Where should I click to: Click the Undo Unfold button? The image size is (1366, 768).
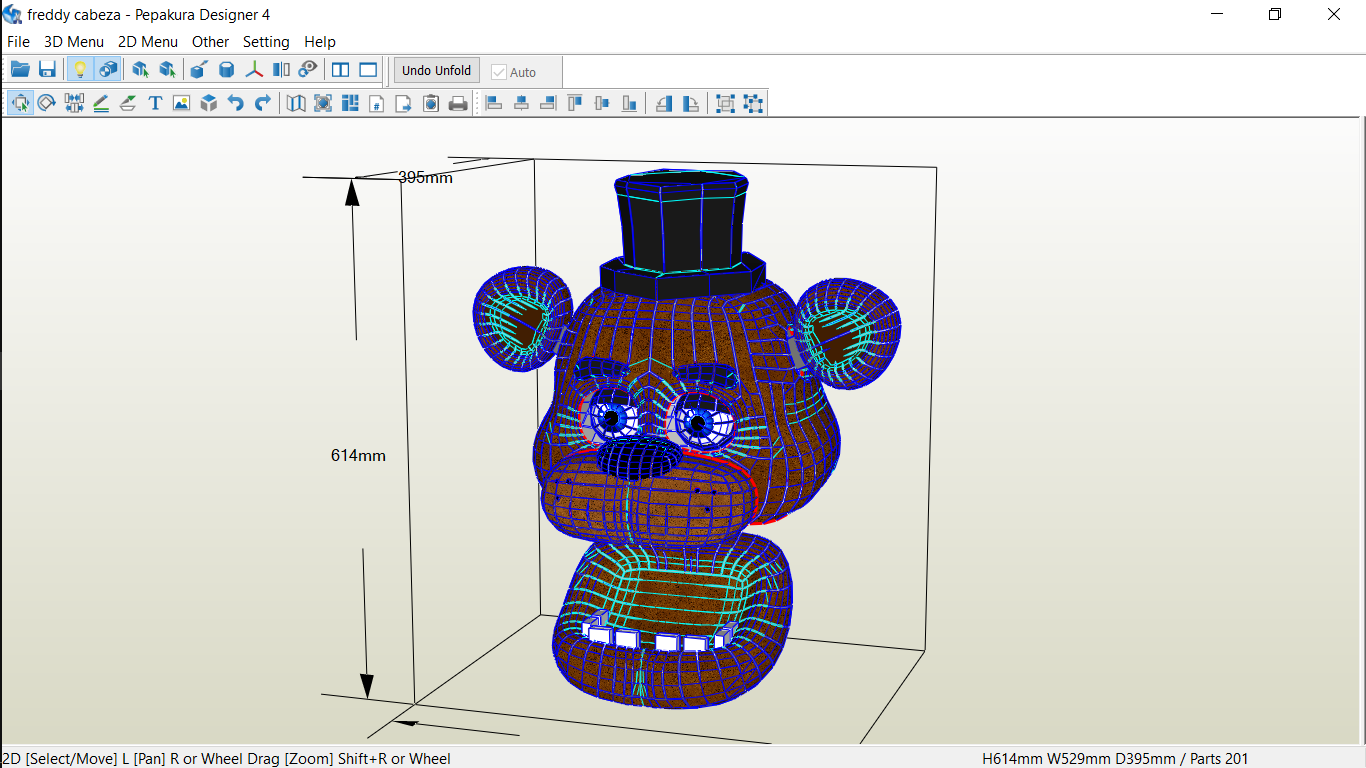(436, 71)
